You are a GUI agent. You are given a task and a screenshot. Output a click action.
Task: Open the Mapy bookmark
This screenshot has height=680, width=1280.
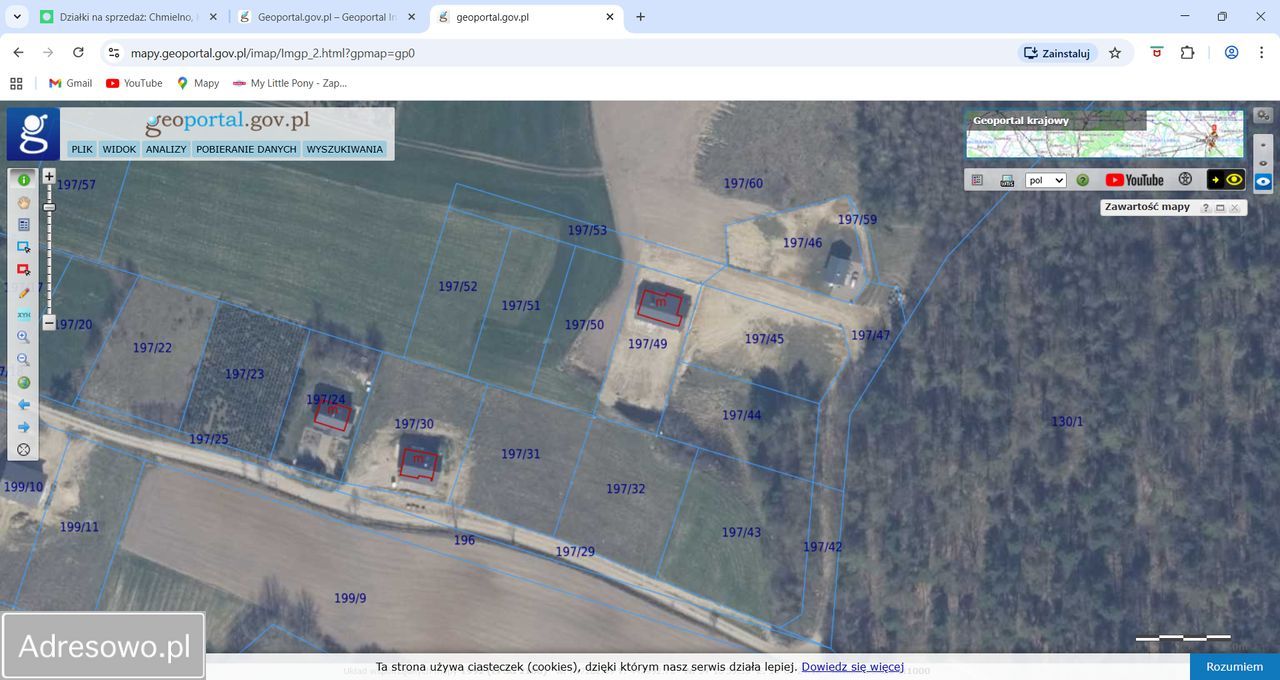[198, 83]
